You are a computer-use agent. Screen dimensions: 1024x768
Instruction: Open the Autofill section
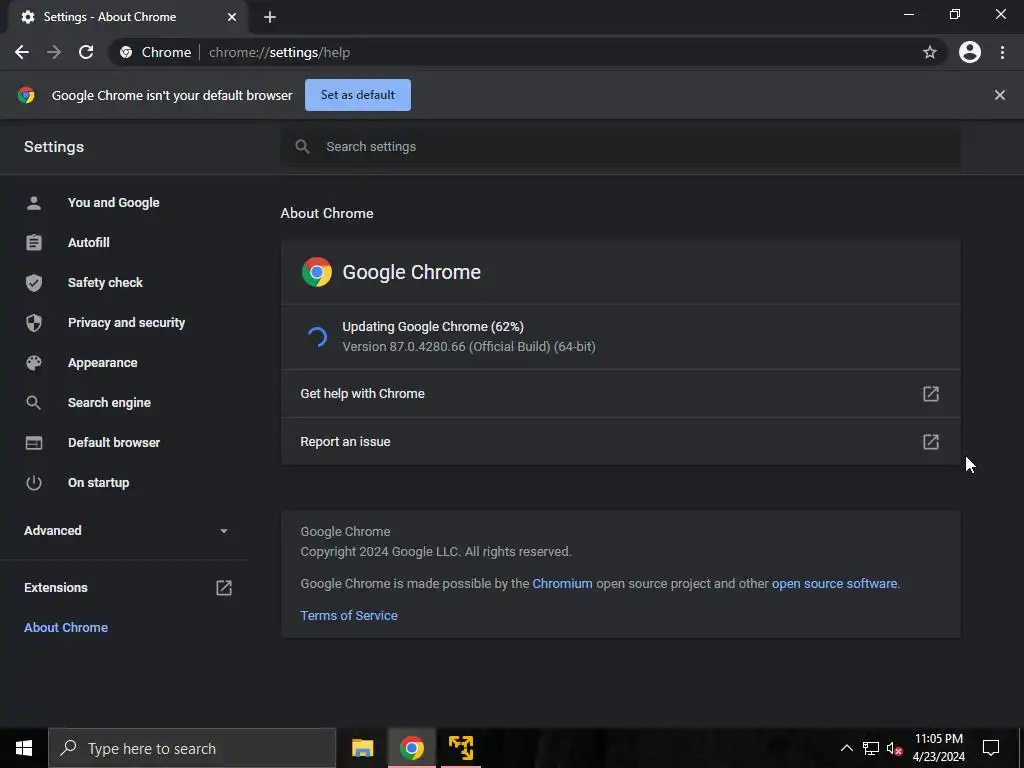pyautogui.click(x=89, y=242)
